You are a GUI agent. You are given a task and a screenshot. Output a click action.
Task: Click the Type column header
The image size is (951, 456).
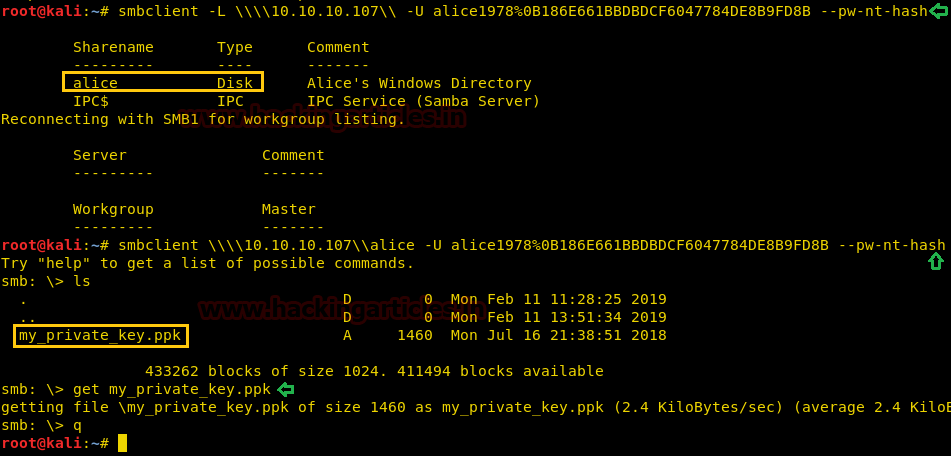(x=235, y=47)
